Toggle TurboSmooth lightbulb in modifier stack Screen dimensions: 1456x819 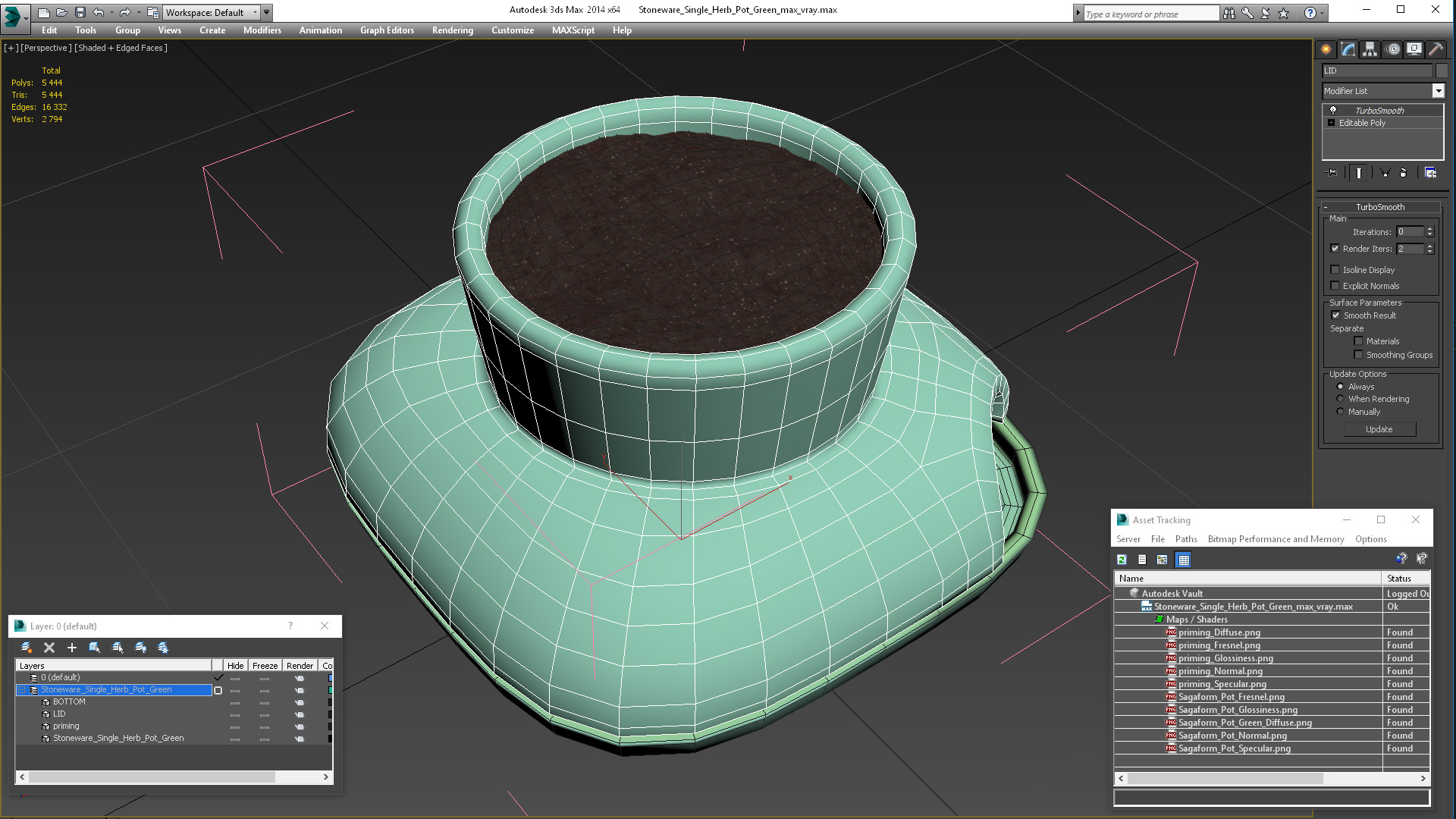[x=1332, y=111]
